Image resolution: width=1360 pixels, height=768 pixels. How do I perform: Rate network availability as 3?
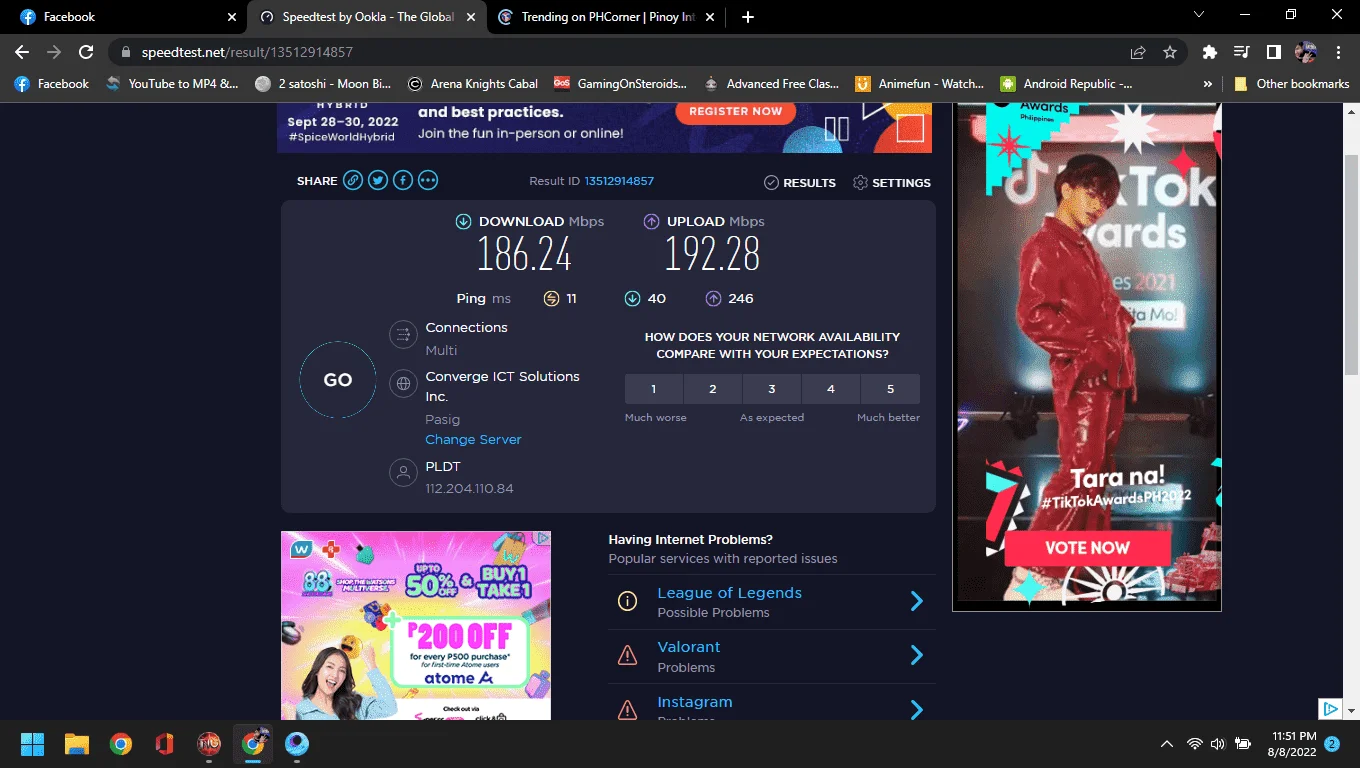772,389
